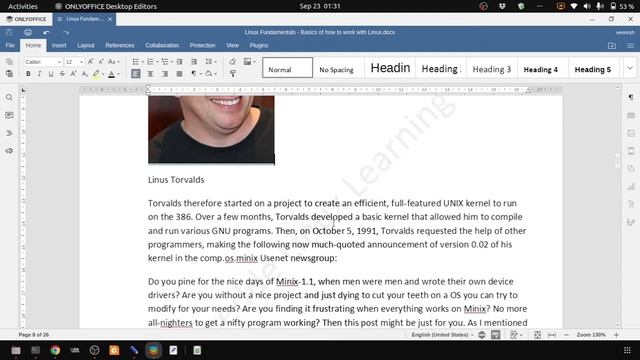The width and height of the screenshot is (640, 360).
Task: Expand the styles gallery arrow
Action: pos(629,68)
